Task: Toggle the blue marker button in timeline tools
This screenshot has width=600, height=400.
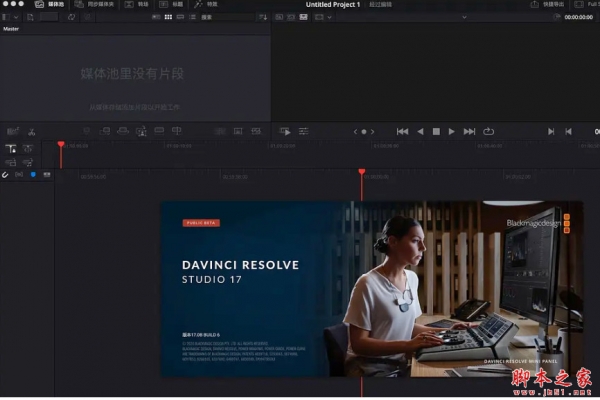Action: tap(32, 174)
